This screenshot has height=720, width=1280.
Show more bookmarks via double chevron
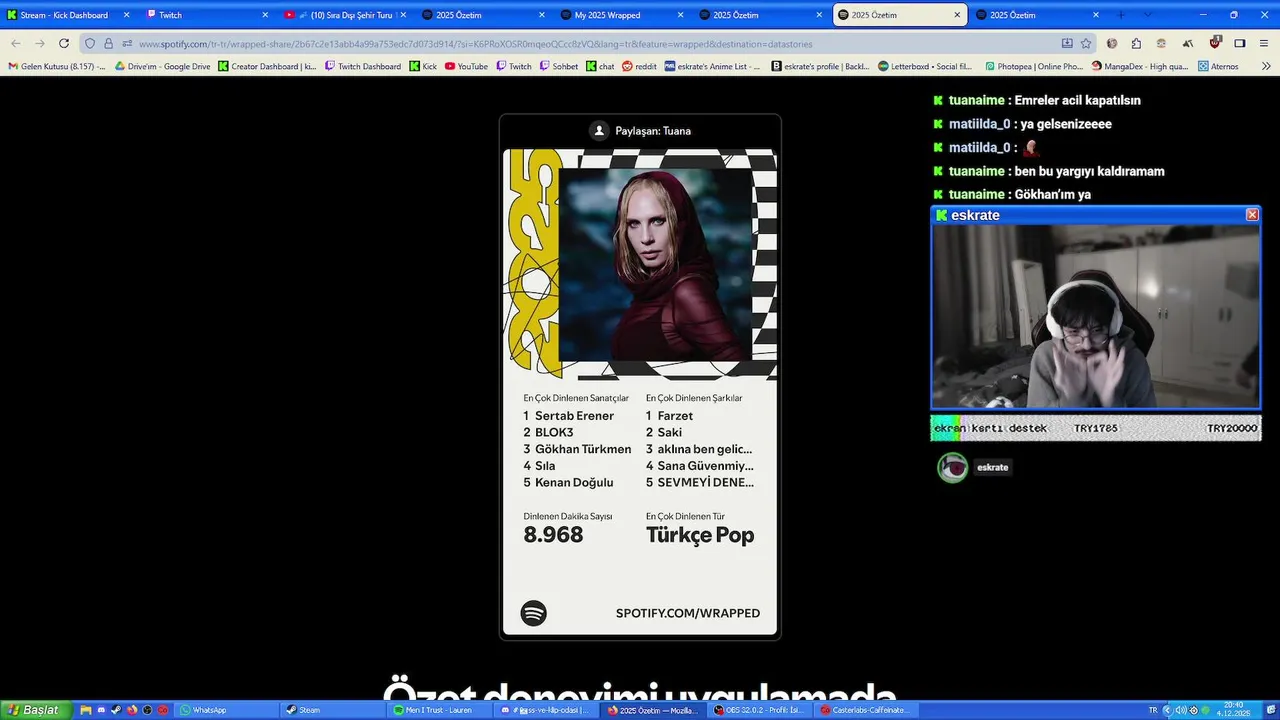(x=1264, y=66)
